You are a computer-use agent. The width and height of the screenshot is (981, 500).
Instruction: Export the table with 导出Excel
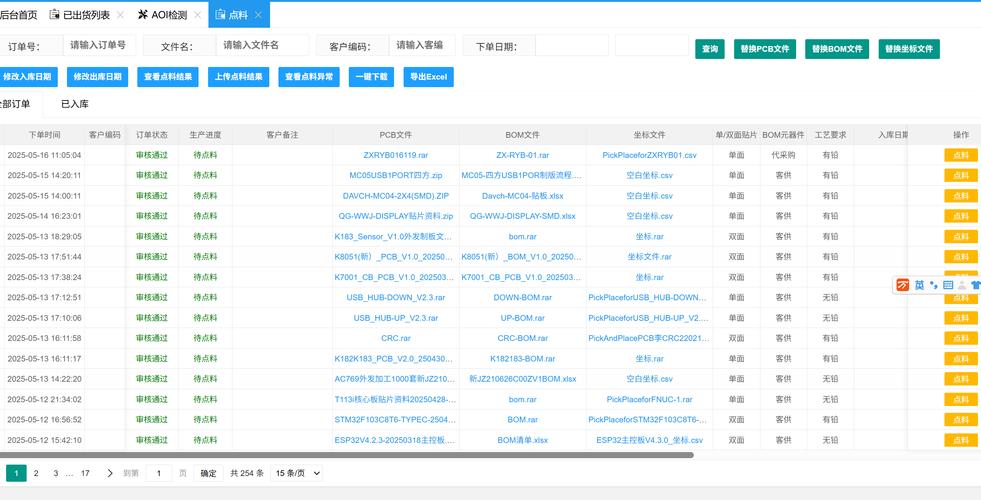(x=429, y=77)
